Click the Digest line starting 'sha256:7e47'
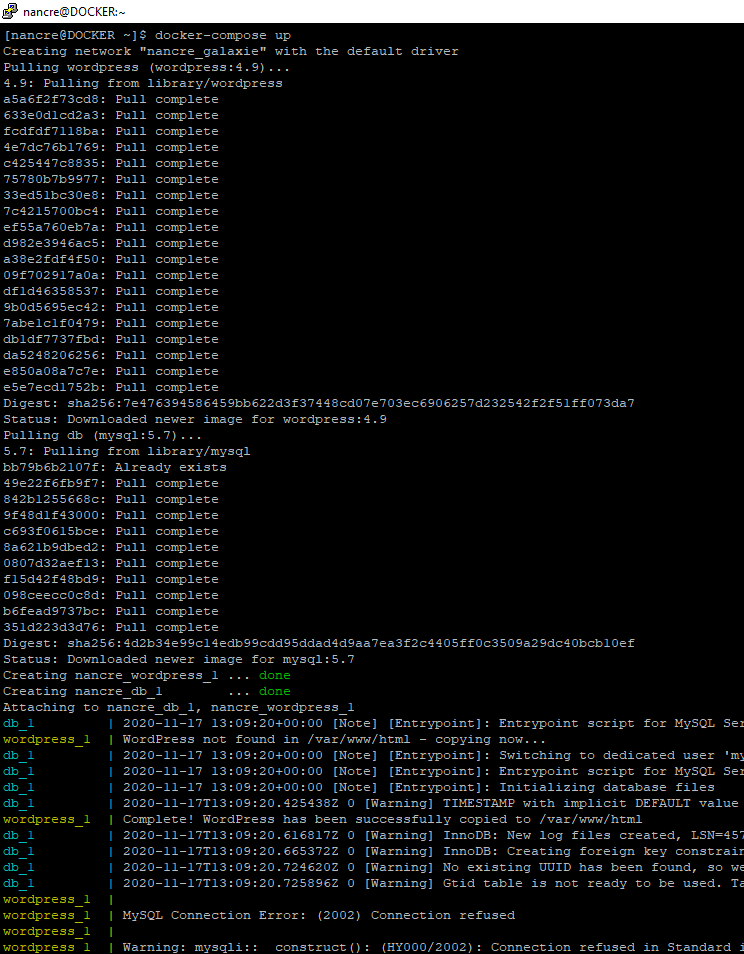 [x=319, y=403]
